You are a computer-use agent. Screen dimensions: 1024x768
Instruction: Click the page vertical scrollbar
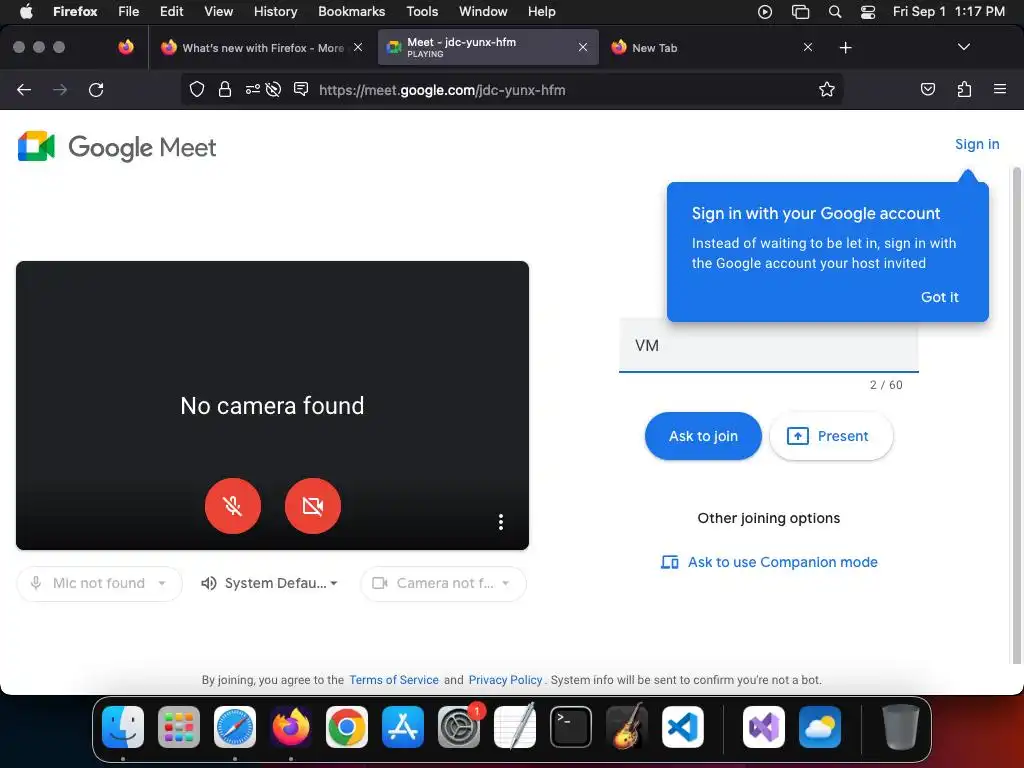1016,415
